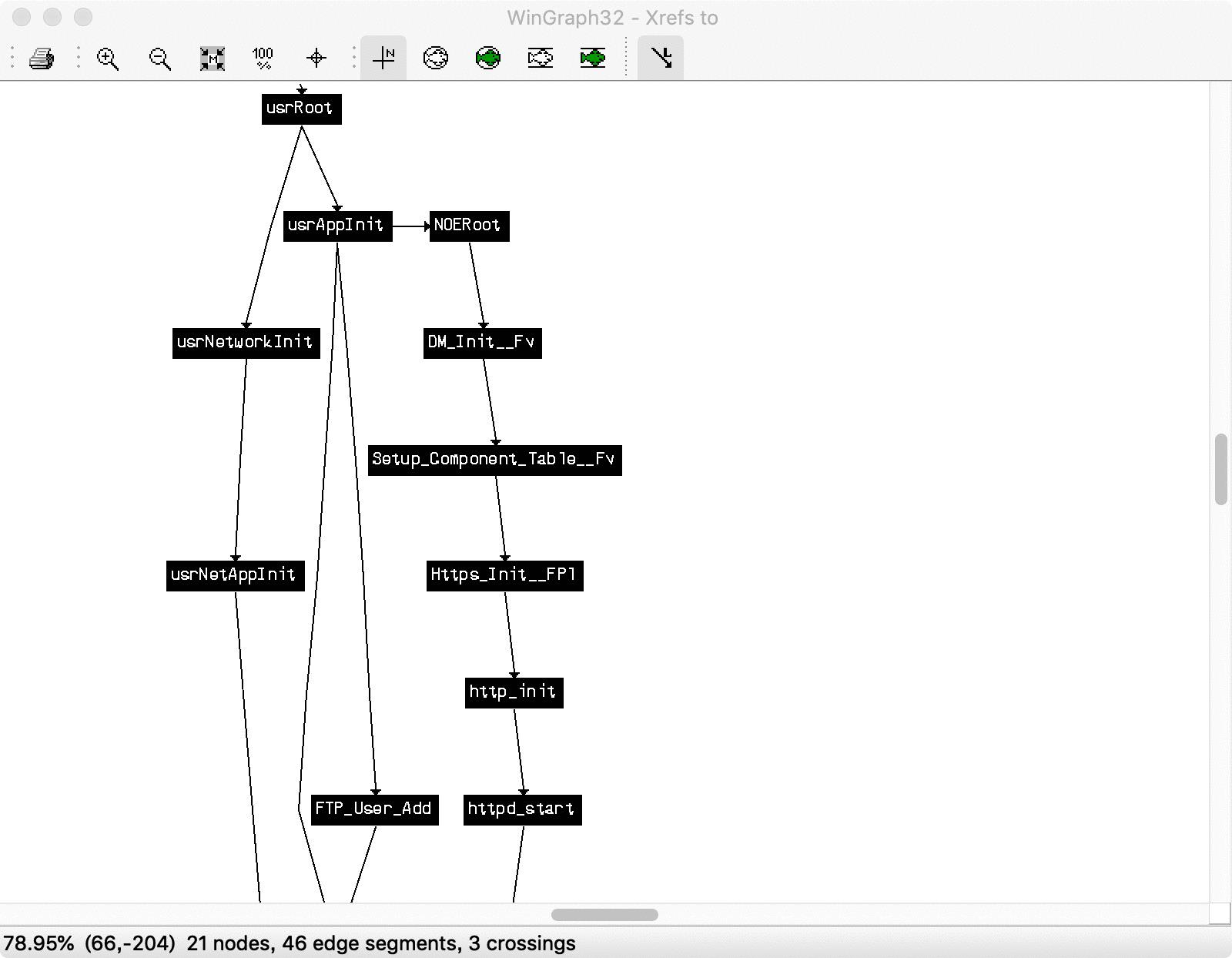
Task: Click the Setup_Component_Table__Fv node
Action: click(494, 460)
